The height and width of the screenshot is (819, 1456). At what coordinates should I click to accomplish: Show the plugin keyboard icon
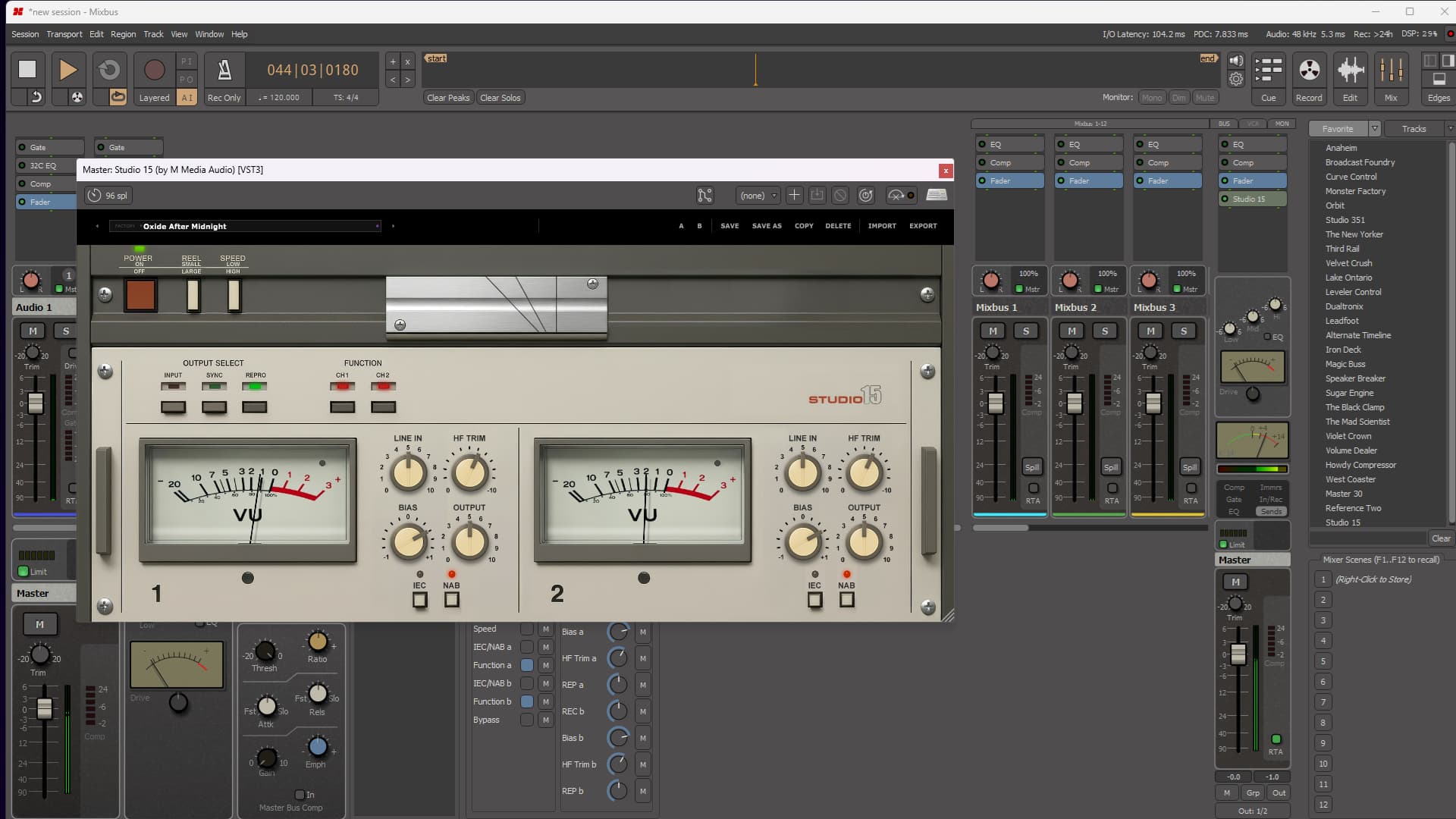pyautogui.click(x=937, y=196)
